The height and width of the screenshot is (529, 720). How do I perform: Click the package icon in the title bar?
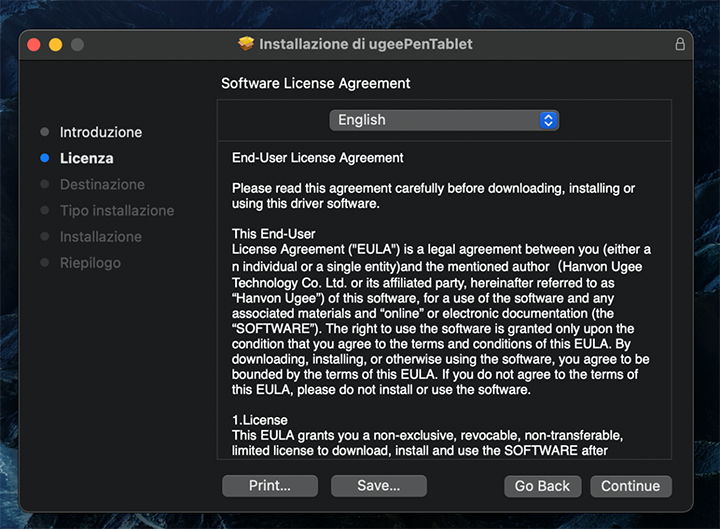coord(246,44)
